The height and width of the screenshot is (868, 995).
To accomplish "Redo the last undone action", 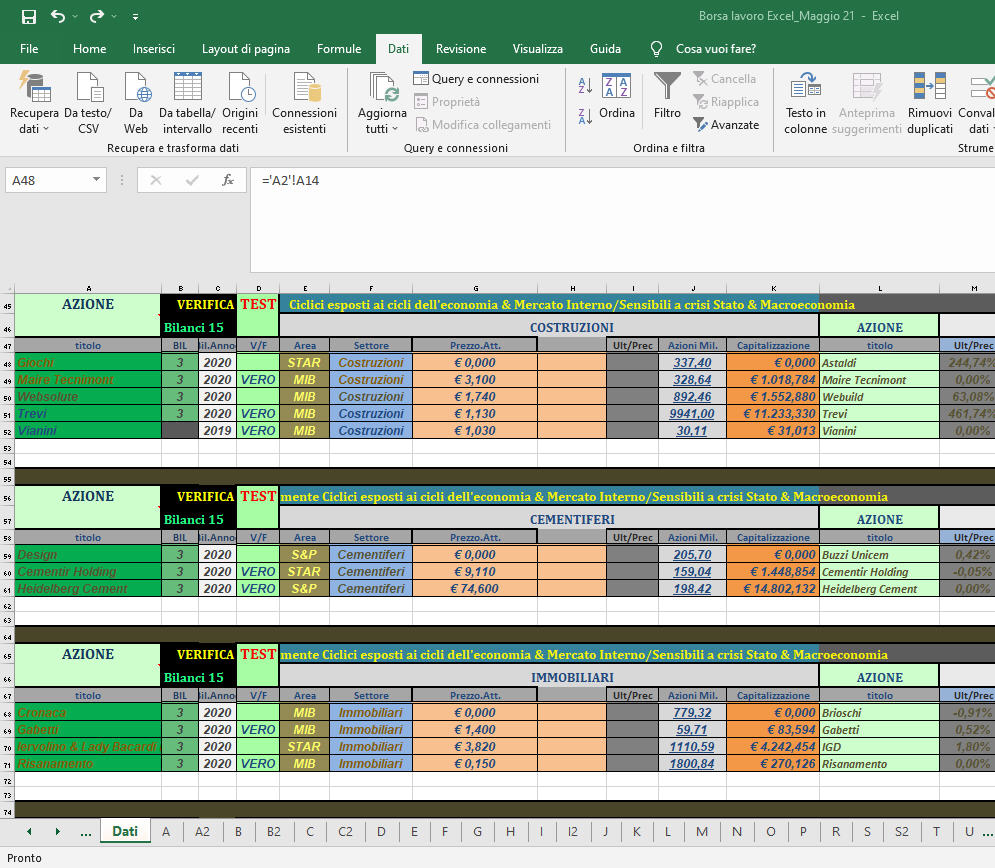I will [96, 16].
